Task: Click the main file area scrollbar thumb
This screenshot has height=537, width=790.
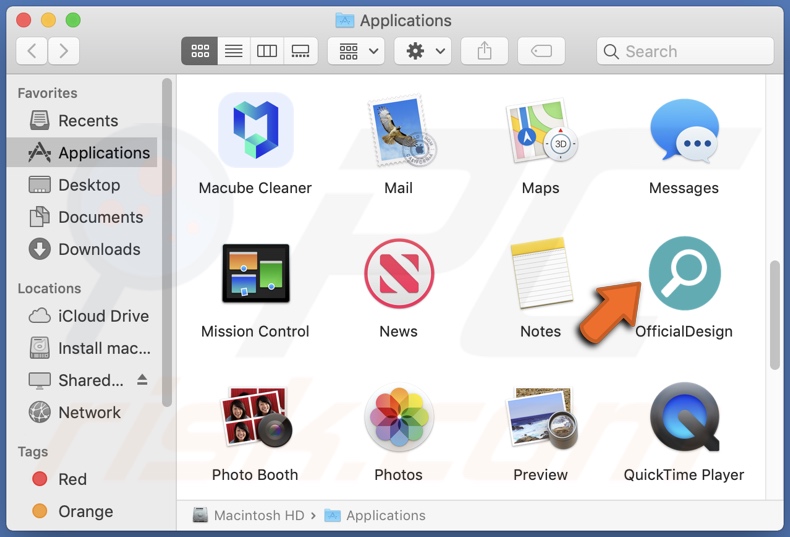Action: pyautogui.click(x=774, y=315)
